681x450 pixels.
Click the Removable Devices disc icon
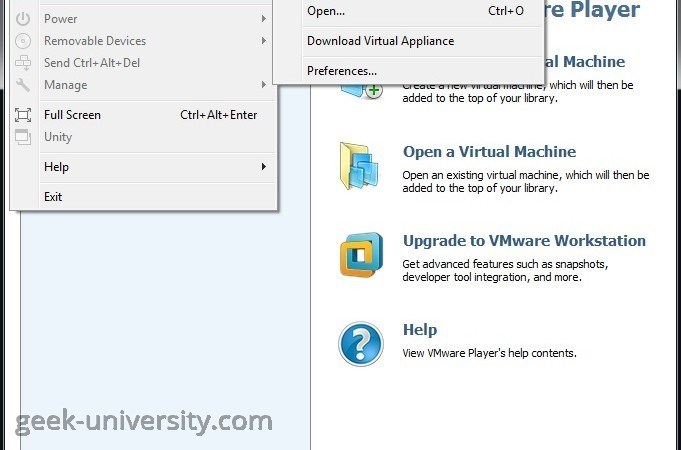click(23, 41)
